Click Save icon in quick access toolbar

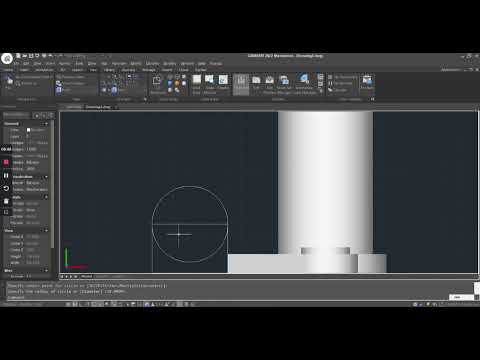(x=31, y=56)
